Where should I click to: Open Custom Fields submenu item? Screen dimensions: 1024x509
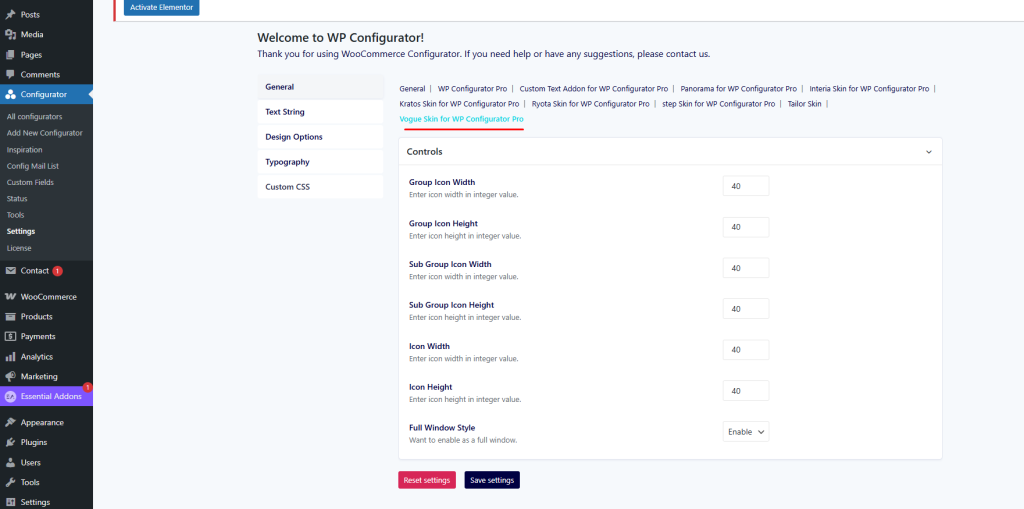(x=30, y=182)
